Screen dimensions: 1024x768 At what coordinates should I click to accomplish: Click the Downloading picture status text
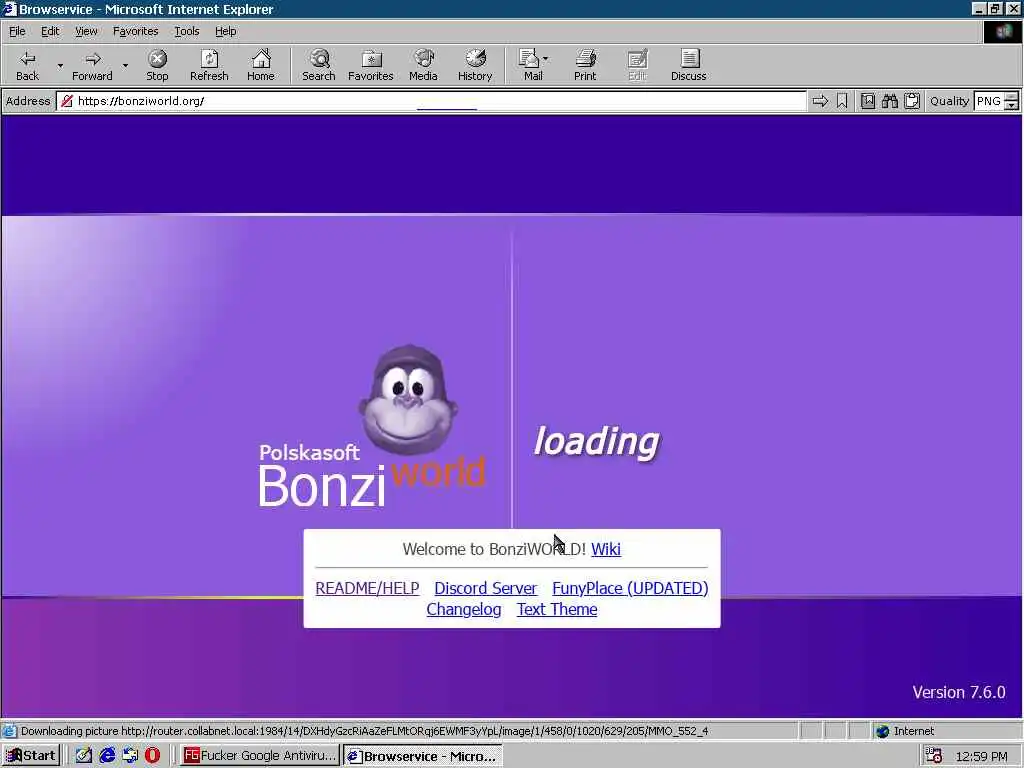[364, 731]
